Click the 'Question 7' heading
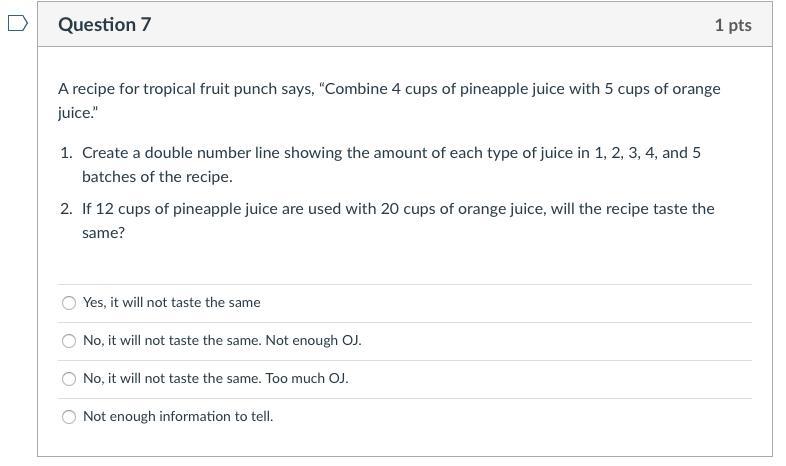This screenshot has height=466, width=786. coord(104,25)
